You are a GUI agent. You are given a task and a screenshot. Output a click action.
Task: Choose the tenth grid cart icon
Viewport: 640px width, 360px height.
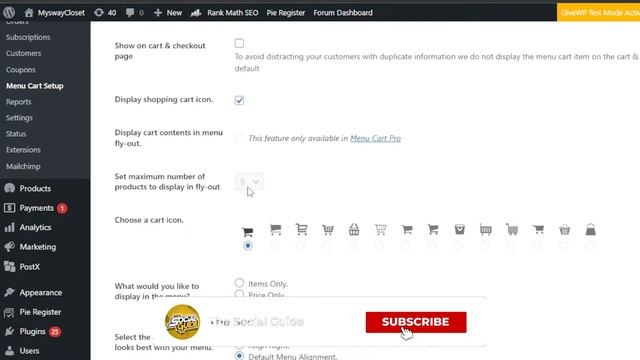[x=486, y=230]
